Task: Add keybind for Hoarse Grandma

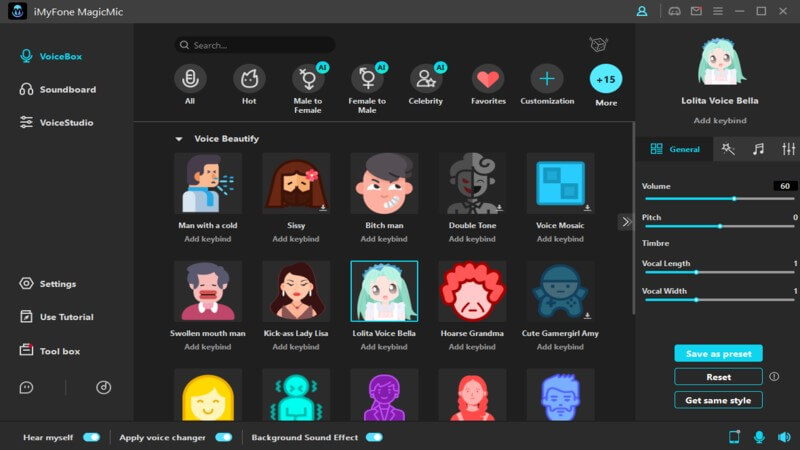Action: [472, 347]
